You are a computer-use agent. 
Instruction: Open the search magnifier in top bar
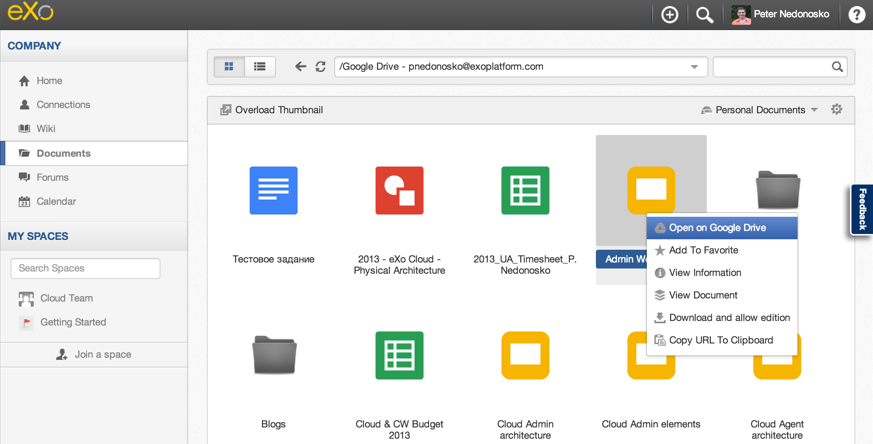point(704,14)
